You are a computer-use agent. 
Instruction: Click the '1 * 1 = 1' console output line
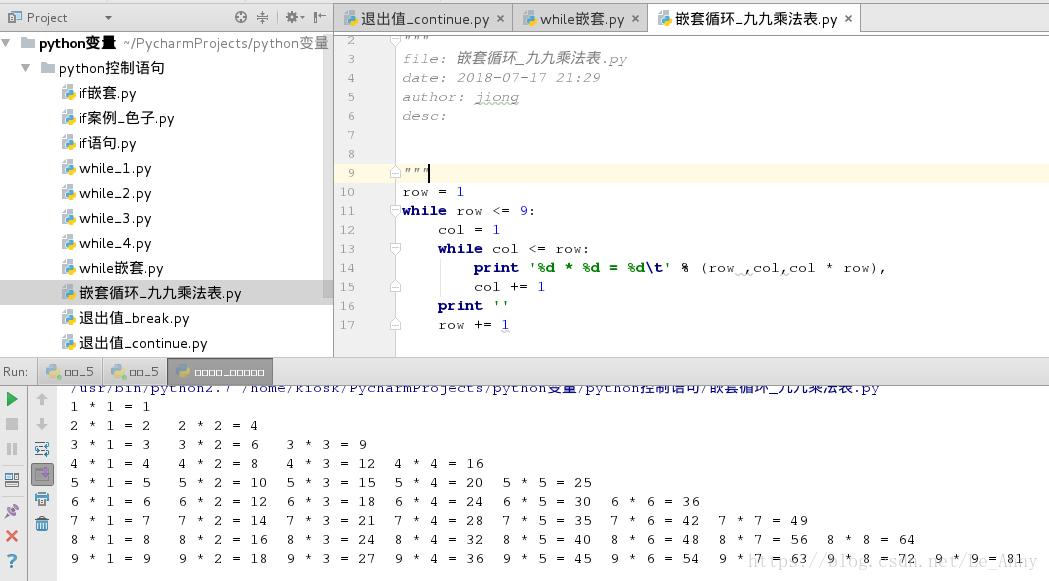pyautogui.click(x=110, y=406)
